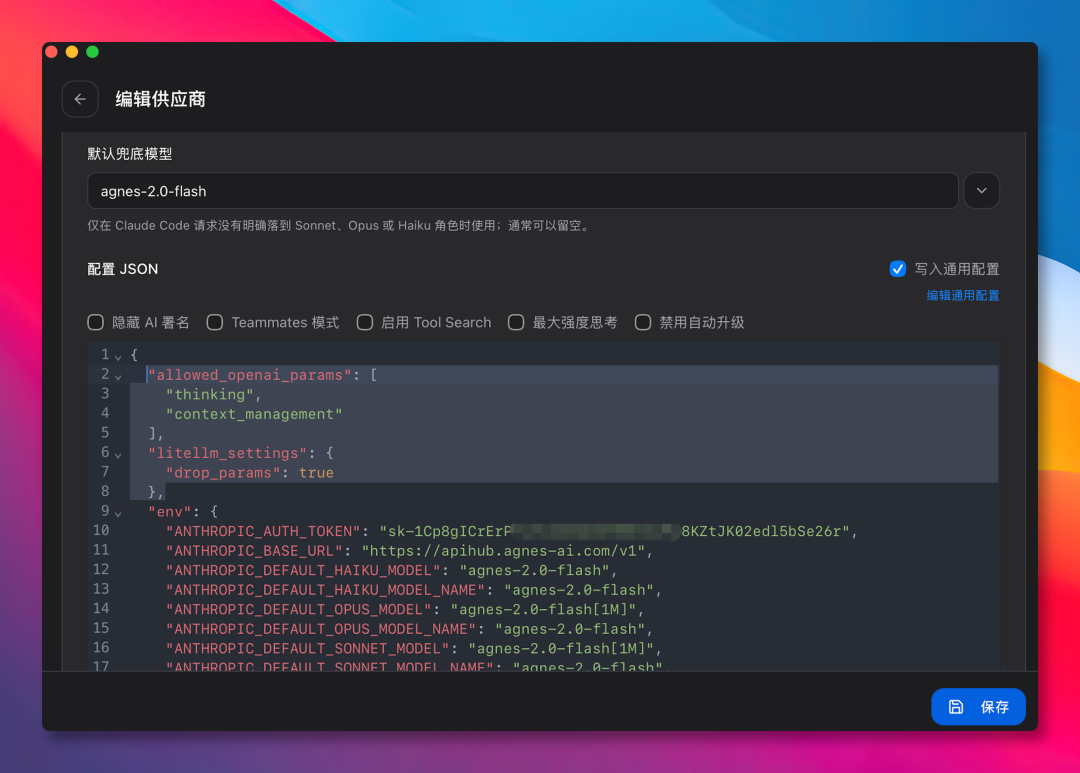The height and width of the screenshot is (773, 1080).
Task: Click the agnes-2.0-flash model input field
Action: (x=523, y=191)
